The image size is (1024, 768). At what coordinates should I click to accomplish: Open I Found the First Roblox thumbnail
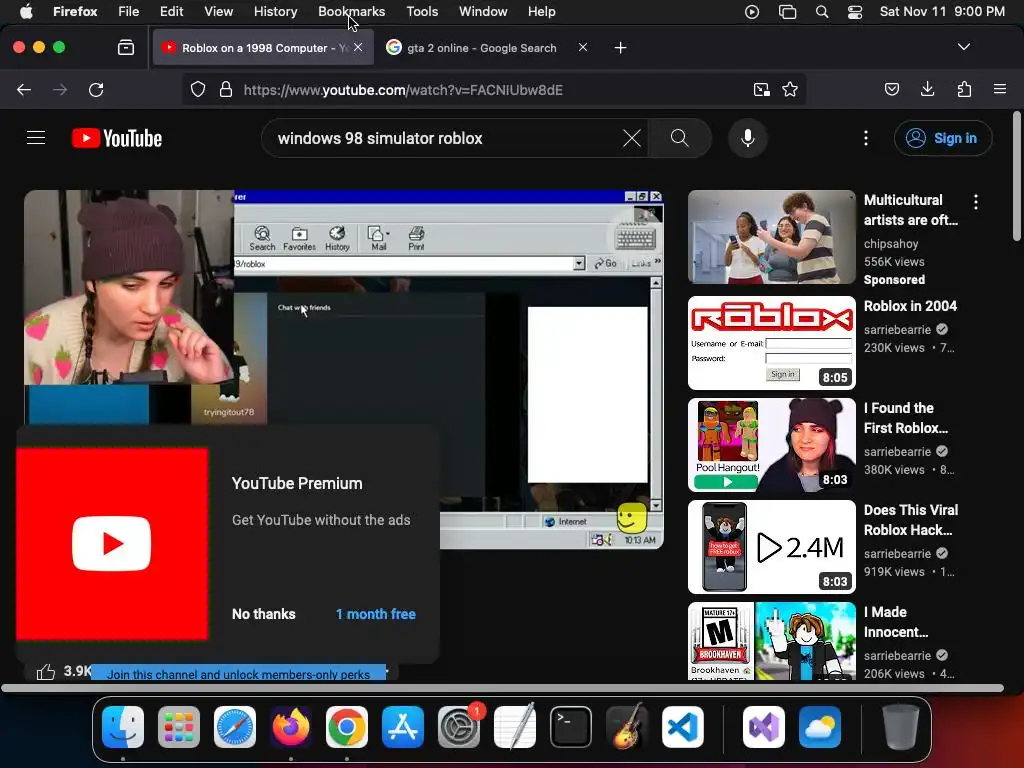tap(771, 445)
